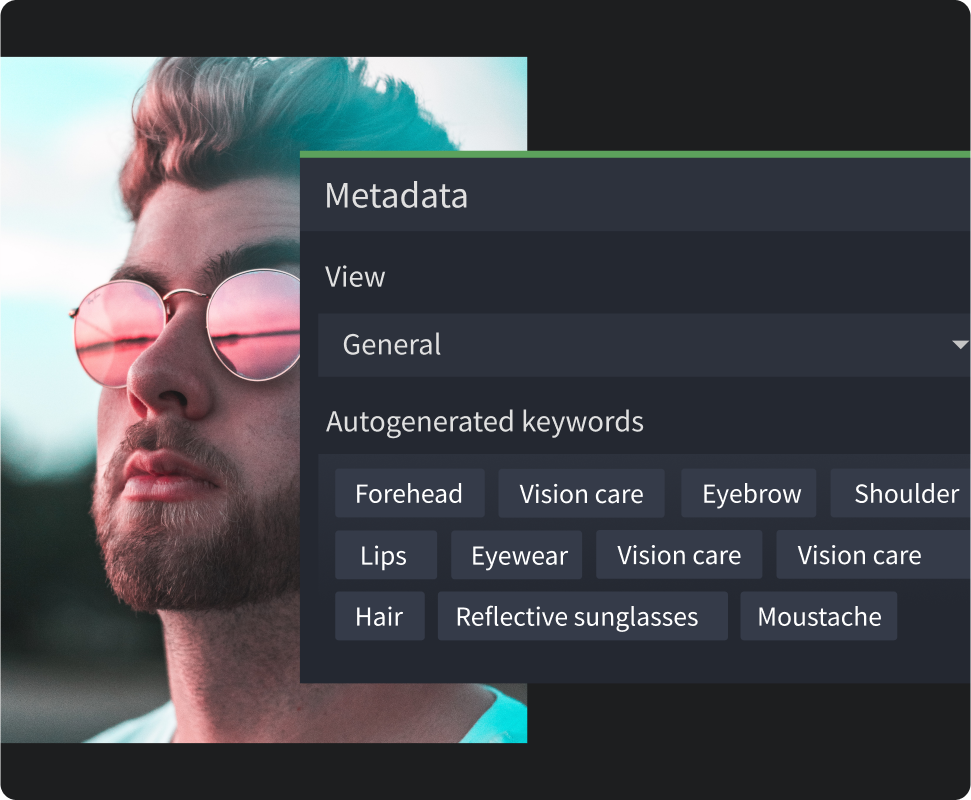Viewport: 971px width, 800px height.
Task: Select the Shoulder keyword tag
Action: (907, 493)
